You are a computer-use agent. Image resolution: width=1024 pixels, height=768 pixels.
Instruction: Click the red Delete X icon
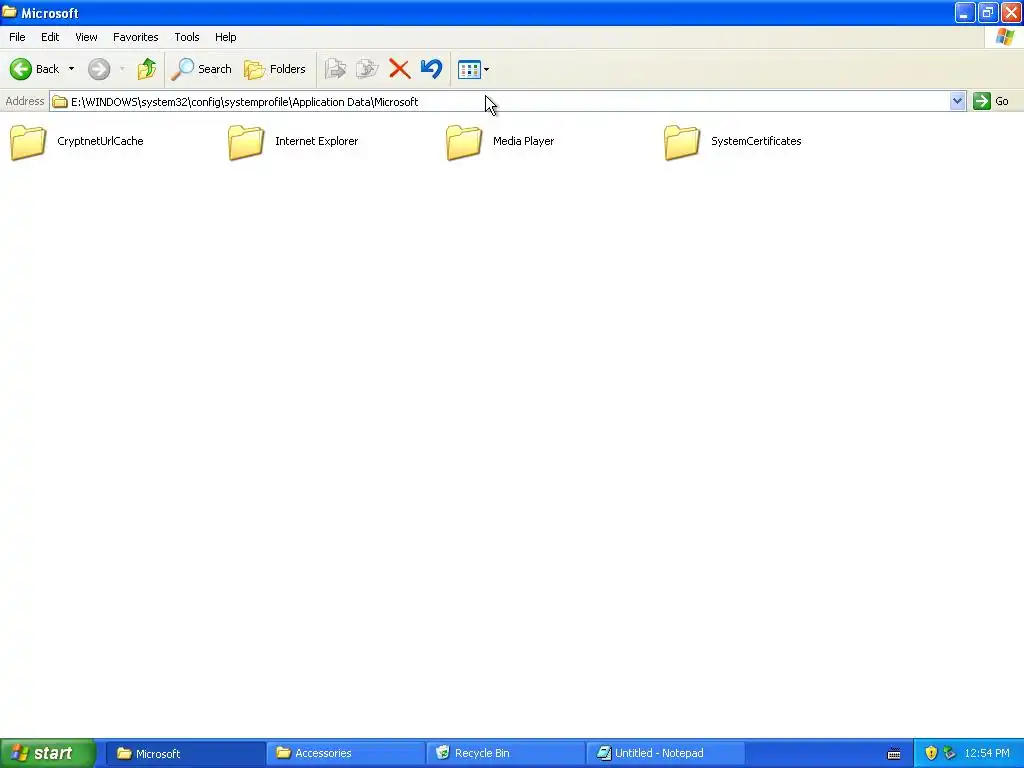[x=400, y=69]
